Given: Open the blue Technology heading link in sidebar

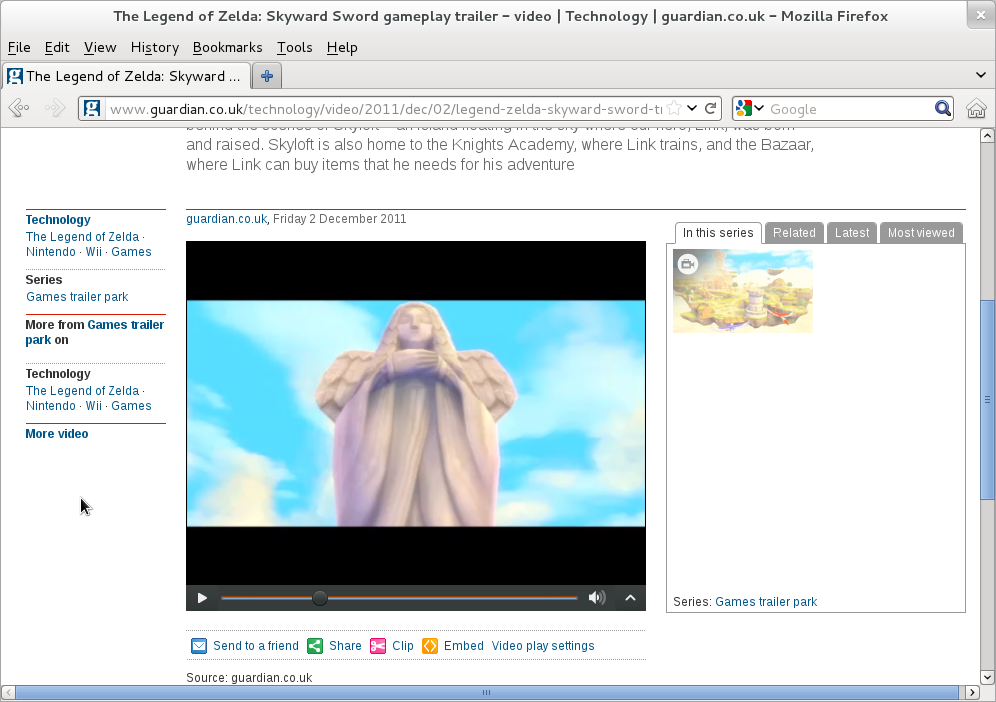Looking at the screenshot, I should click(58, 220).
